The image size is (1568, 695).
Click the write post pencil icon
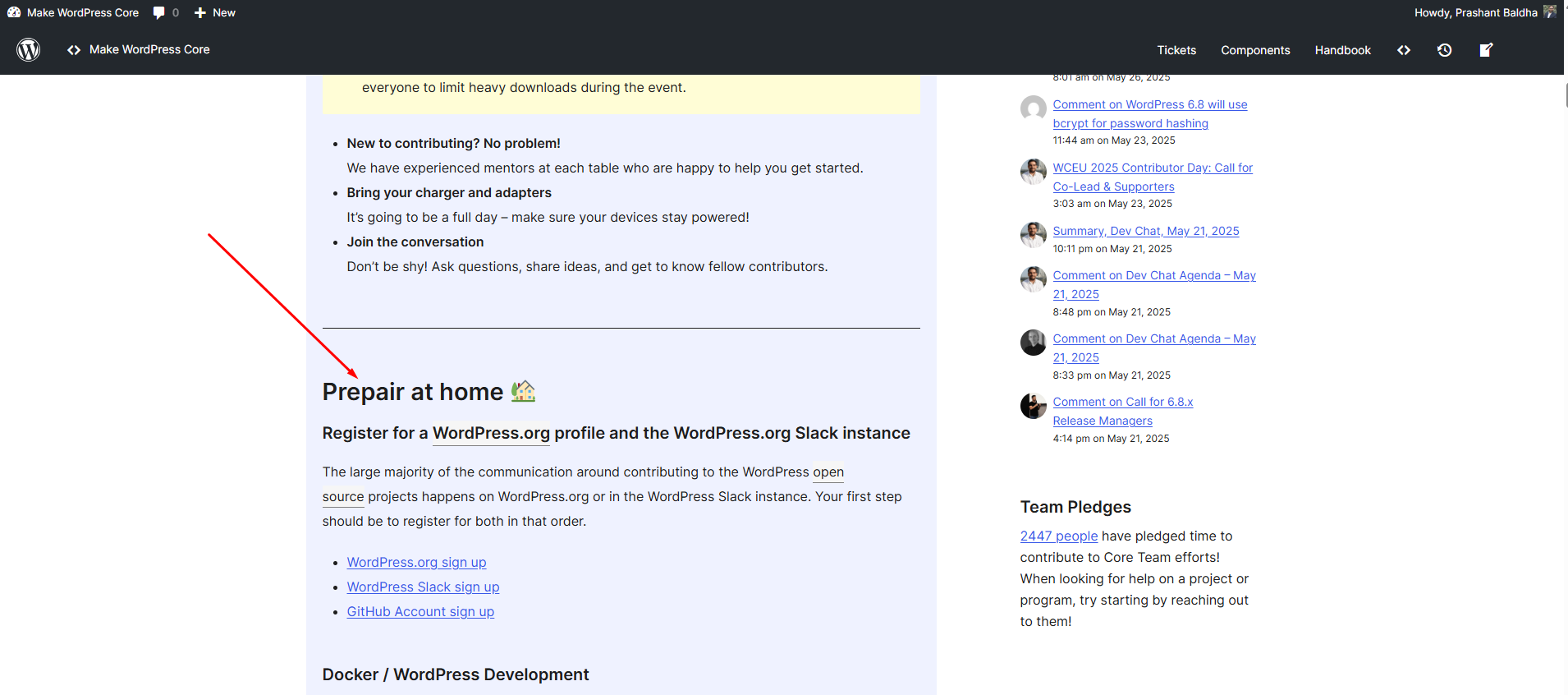coord(1486,50)
